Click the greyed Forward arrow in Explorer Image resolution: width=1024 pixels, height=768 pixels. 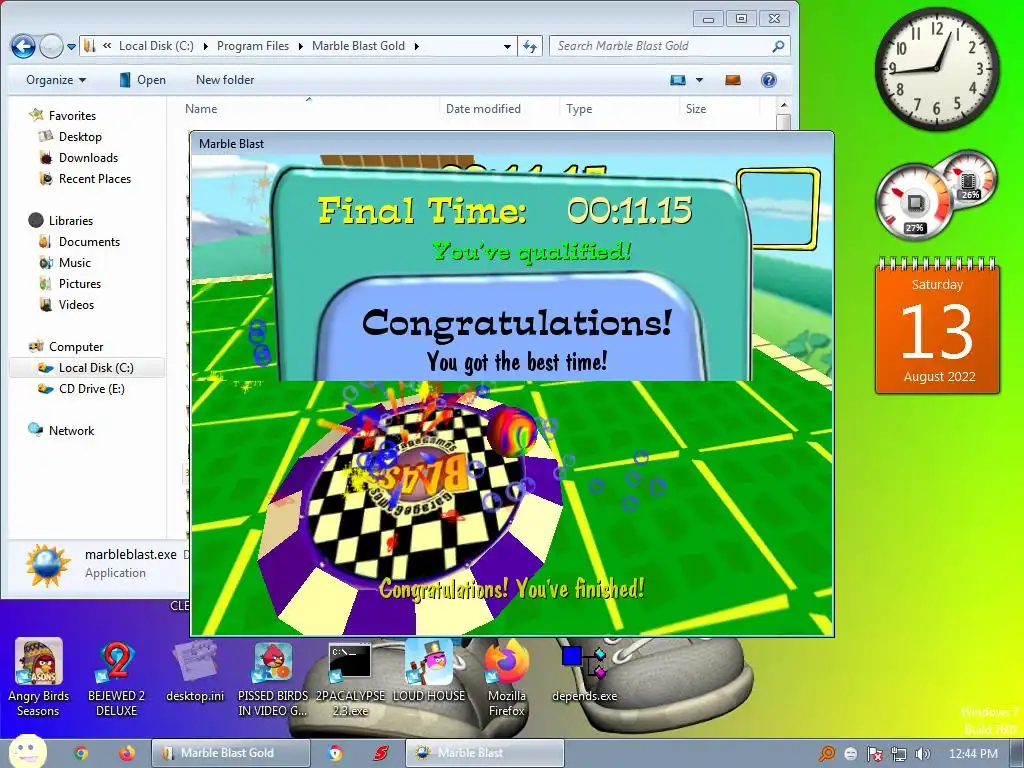(51, 46)
